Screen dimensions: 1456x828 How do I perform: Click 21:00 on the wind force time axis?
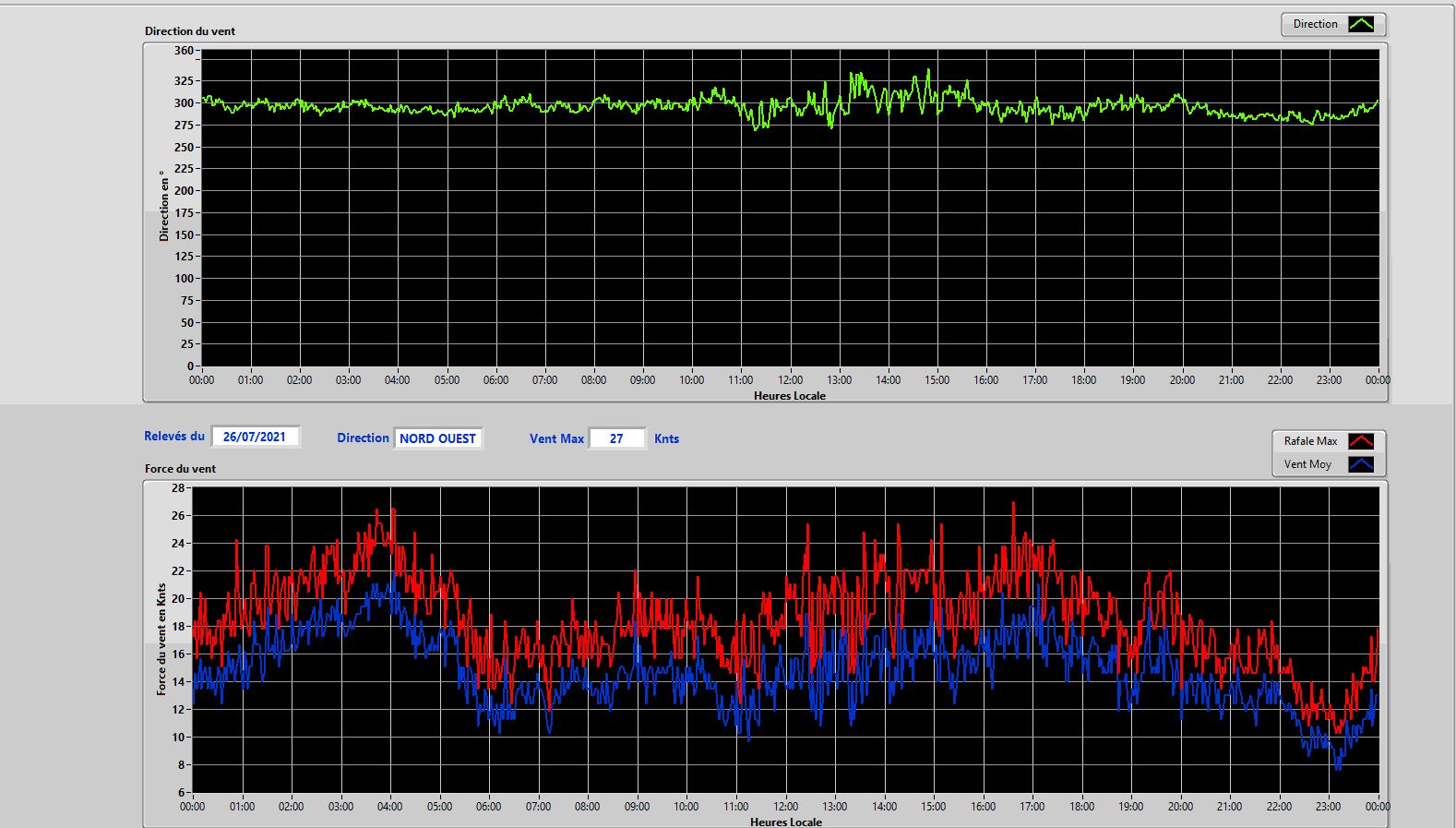1229,807
